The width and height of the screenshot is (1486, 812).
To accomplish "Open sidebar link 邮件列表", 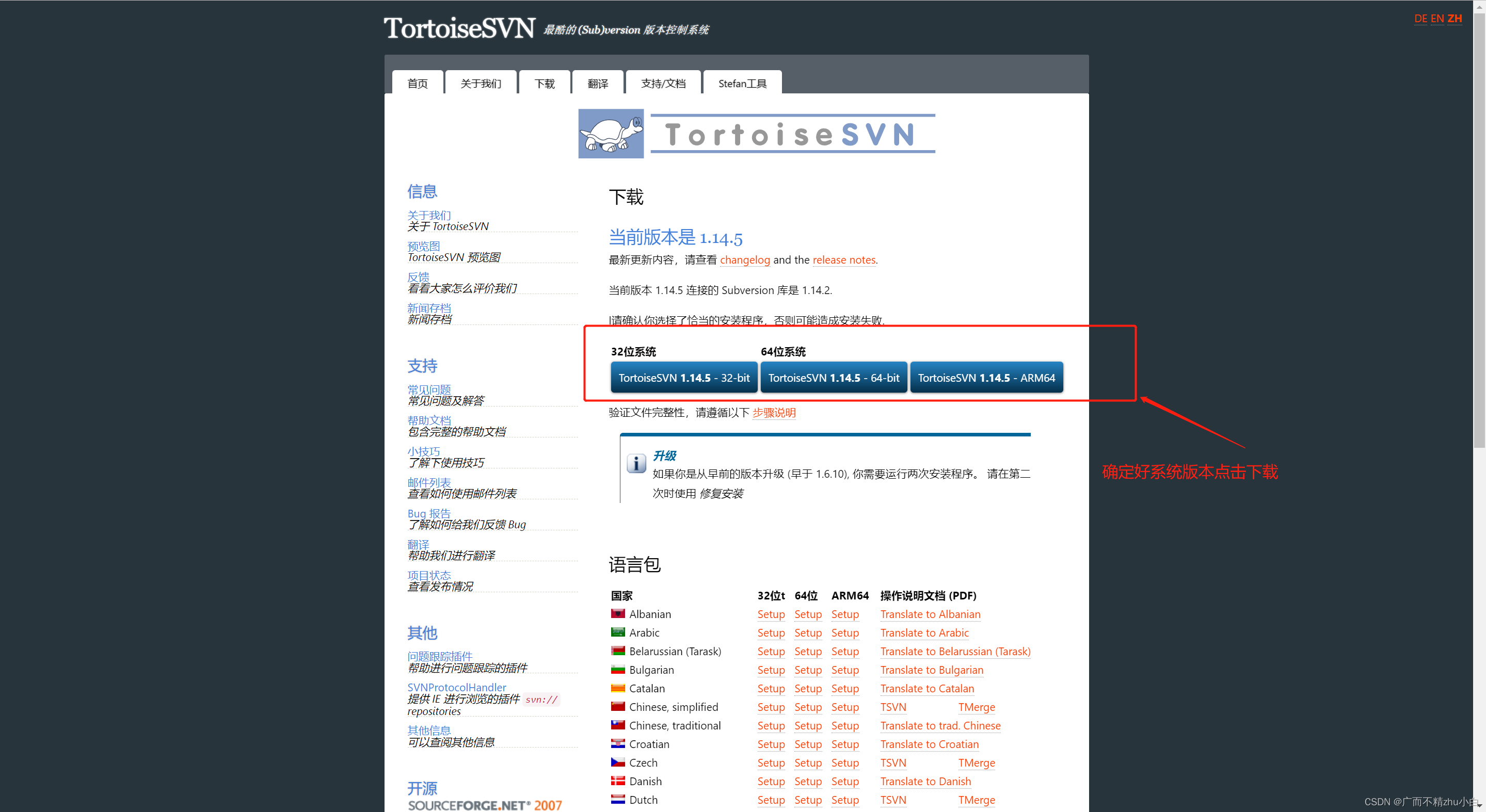I will point(429,482).
